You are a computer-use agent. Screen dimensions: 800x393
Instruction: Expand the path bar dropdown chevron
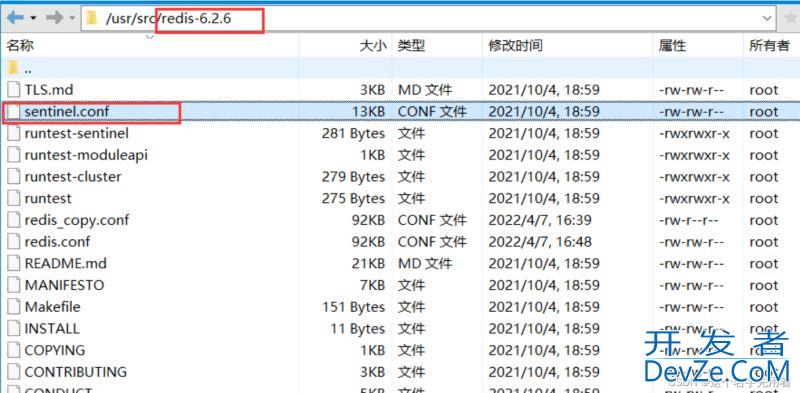pos(767,18)
